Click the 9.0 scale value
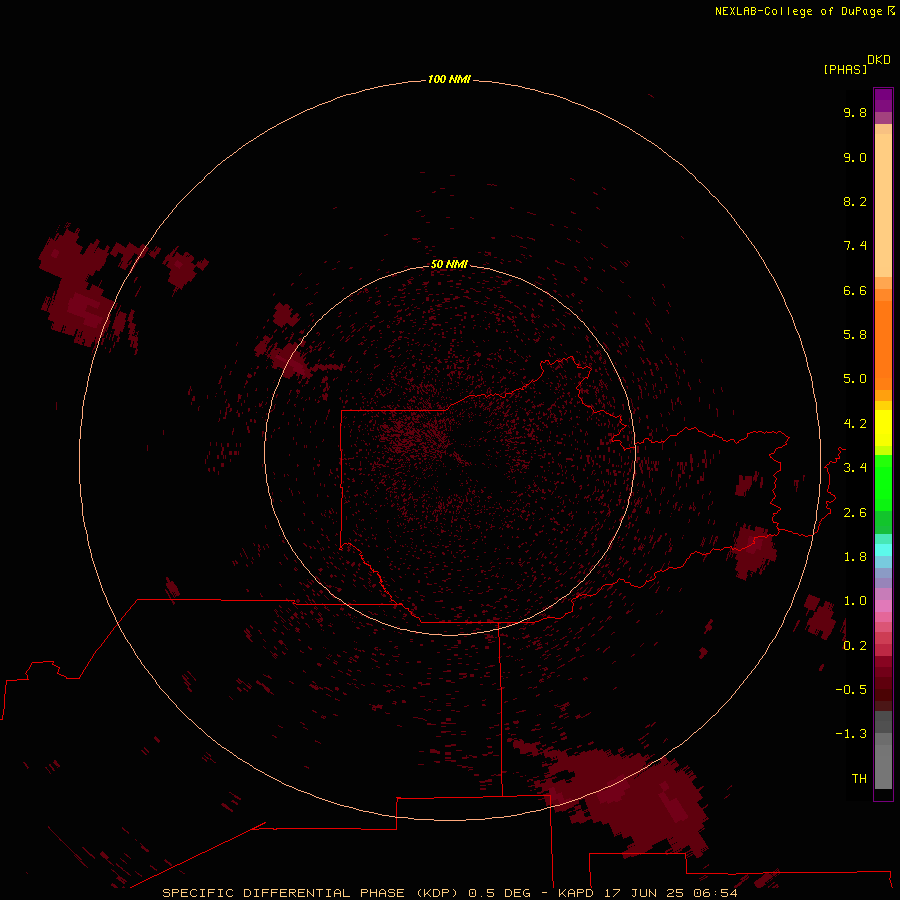 855,157
